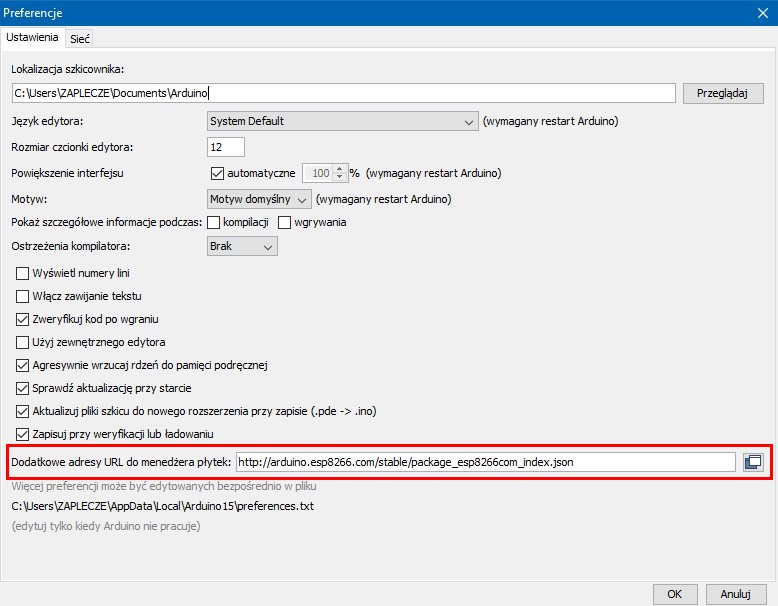778x606 pixels.
Task: Expand the Ostrzeżenia kompilatora dropdown
Action: [x=242, y=246]
